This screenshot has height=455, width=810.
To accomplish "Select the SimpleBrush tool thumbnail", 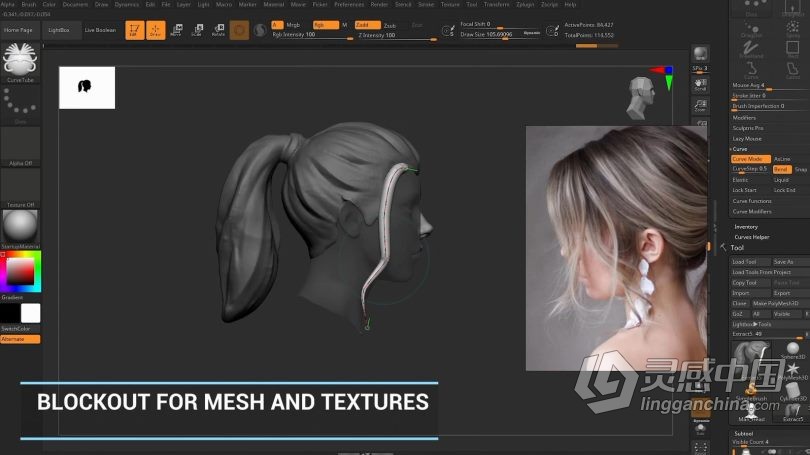I will coord(751,391).
